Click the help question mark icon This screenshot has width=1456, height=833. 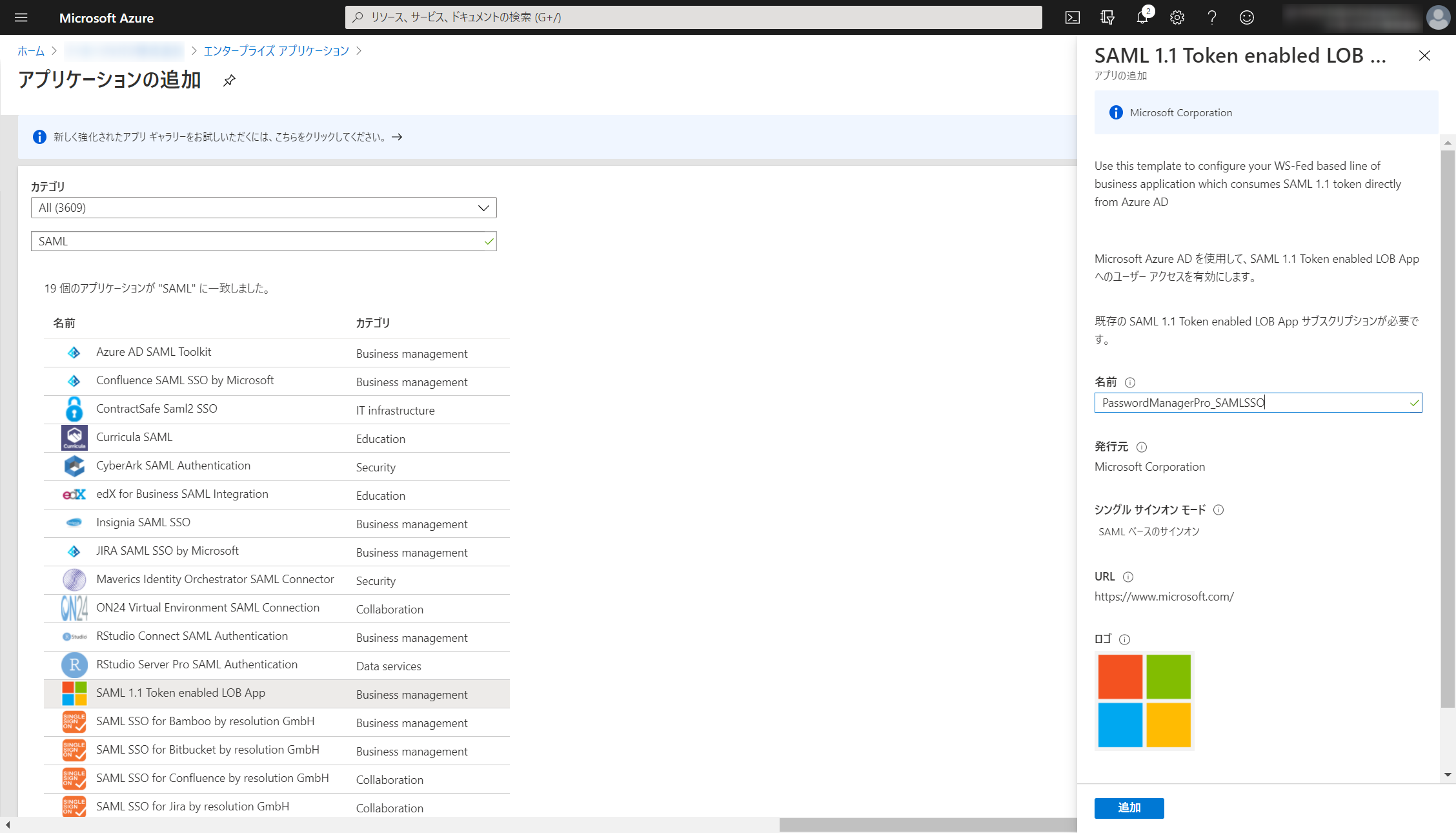coord(1212,17)
